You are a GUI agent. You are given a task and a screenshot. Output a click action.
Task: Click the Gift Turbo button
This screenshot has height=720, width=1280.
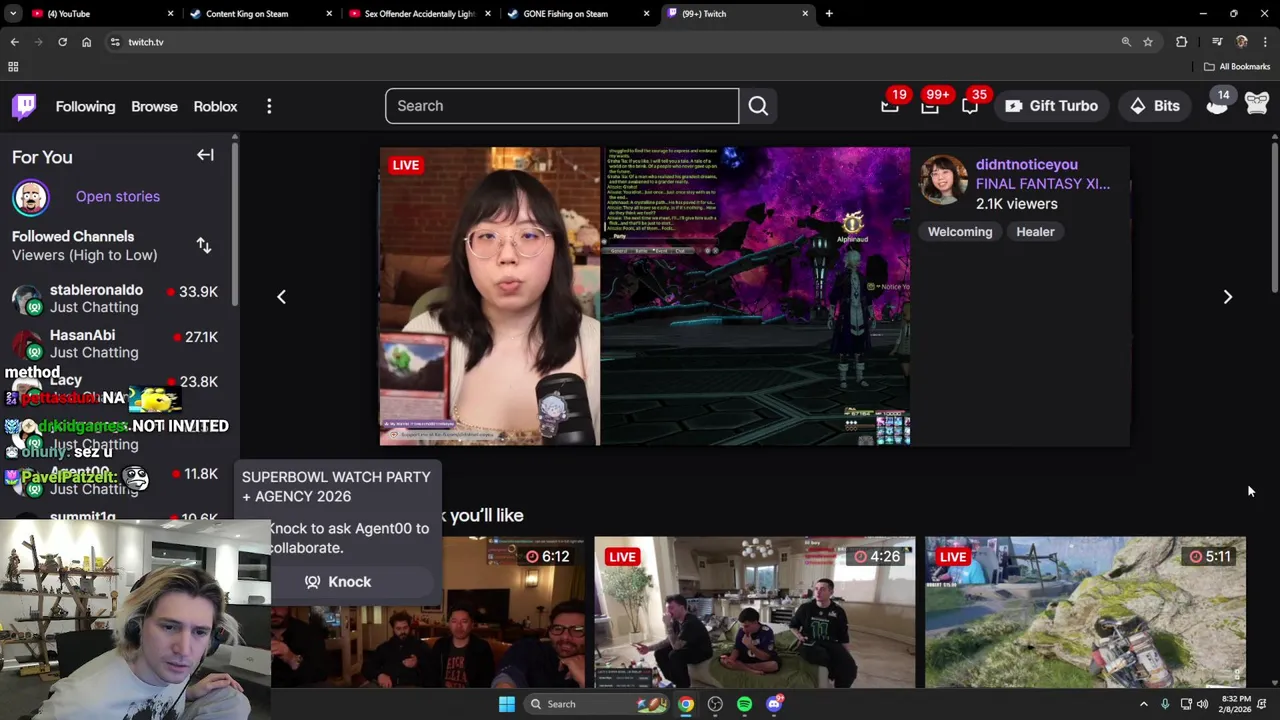[1051, 106]
